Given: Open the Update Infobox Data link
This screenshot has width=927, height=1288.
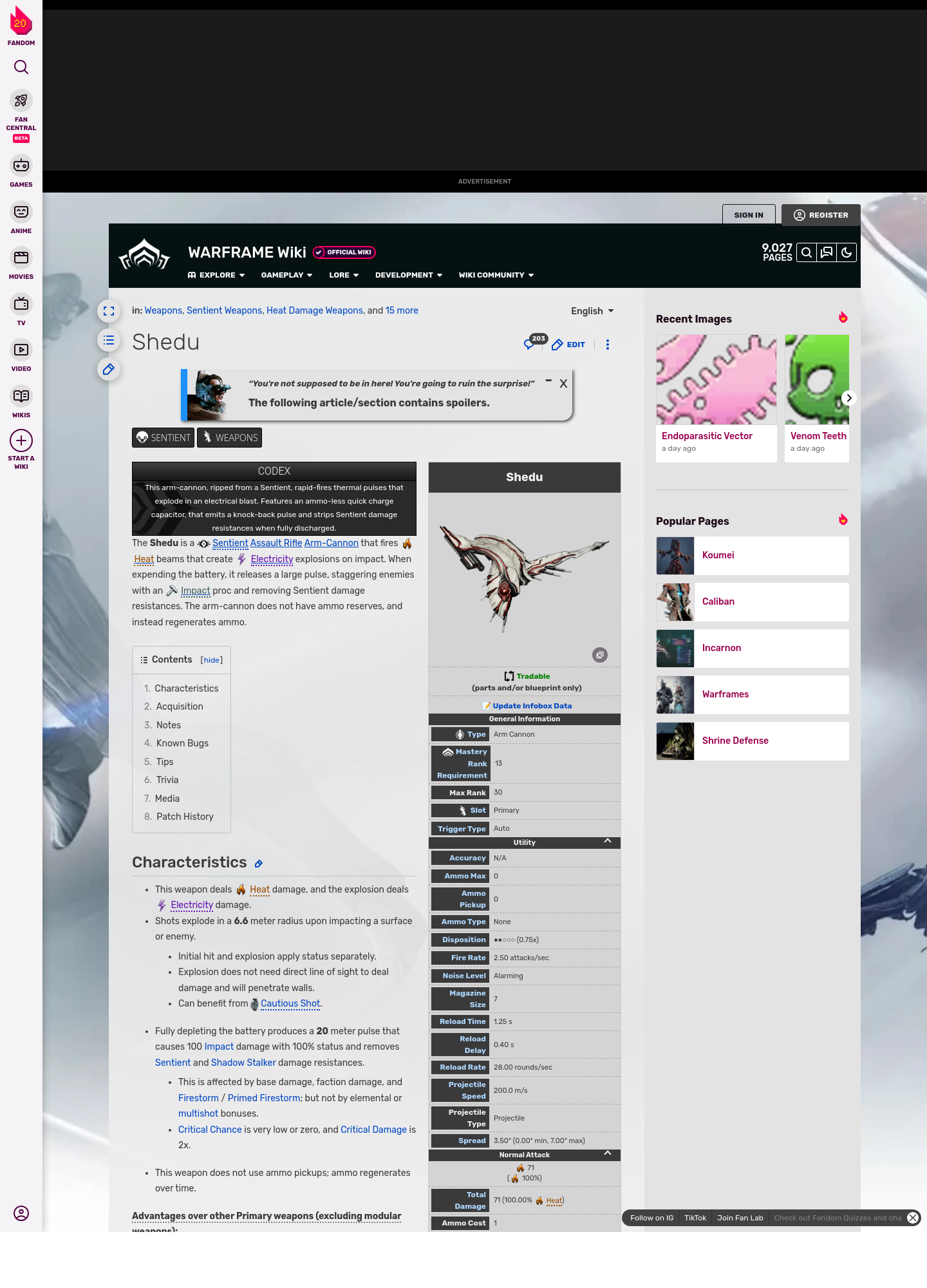Looking at the screenshot, I should [x=532, y=706].
